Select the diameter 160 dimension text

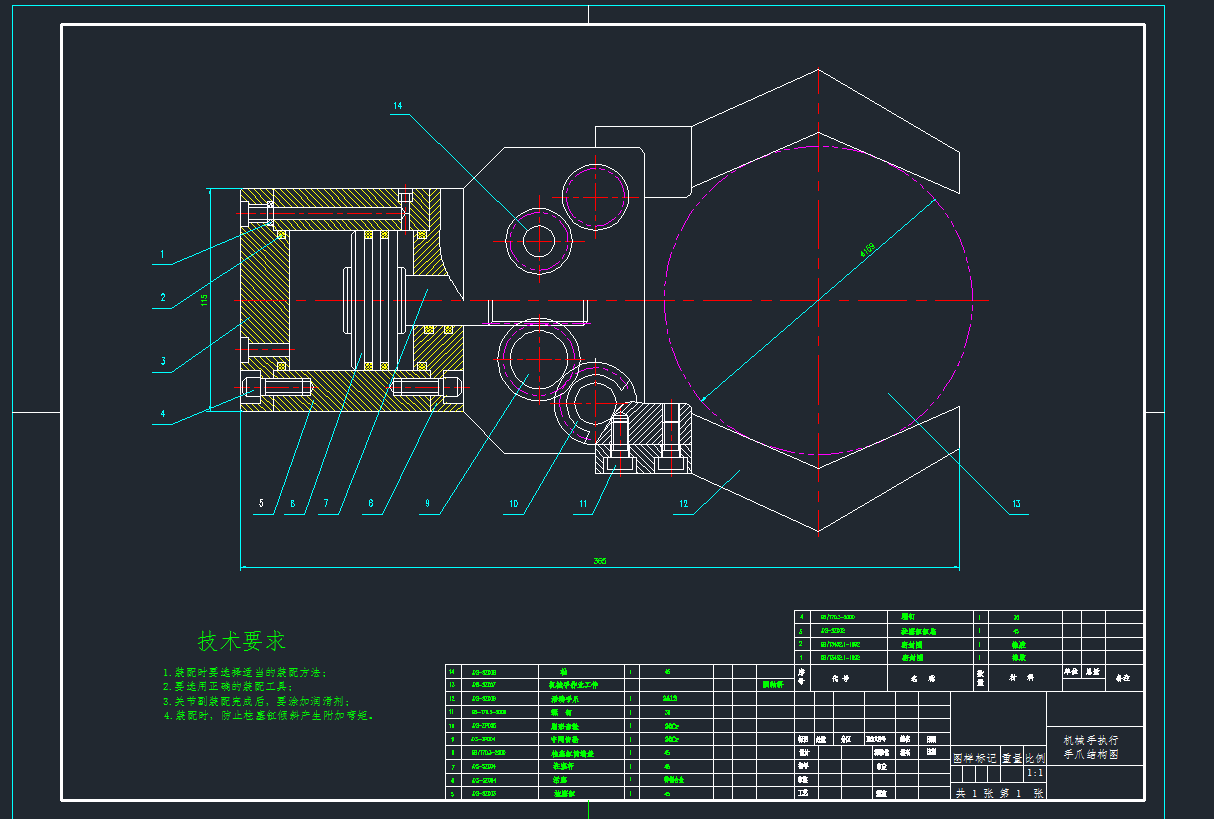(x=867, y=249)
